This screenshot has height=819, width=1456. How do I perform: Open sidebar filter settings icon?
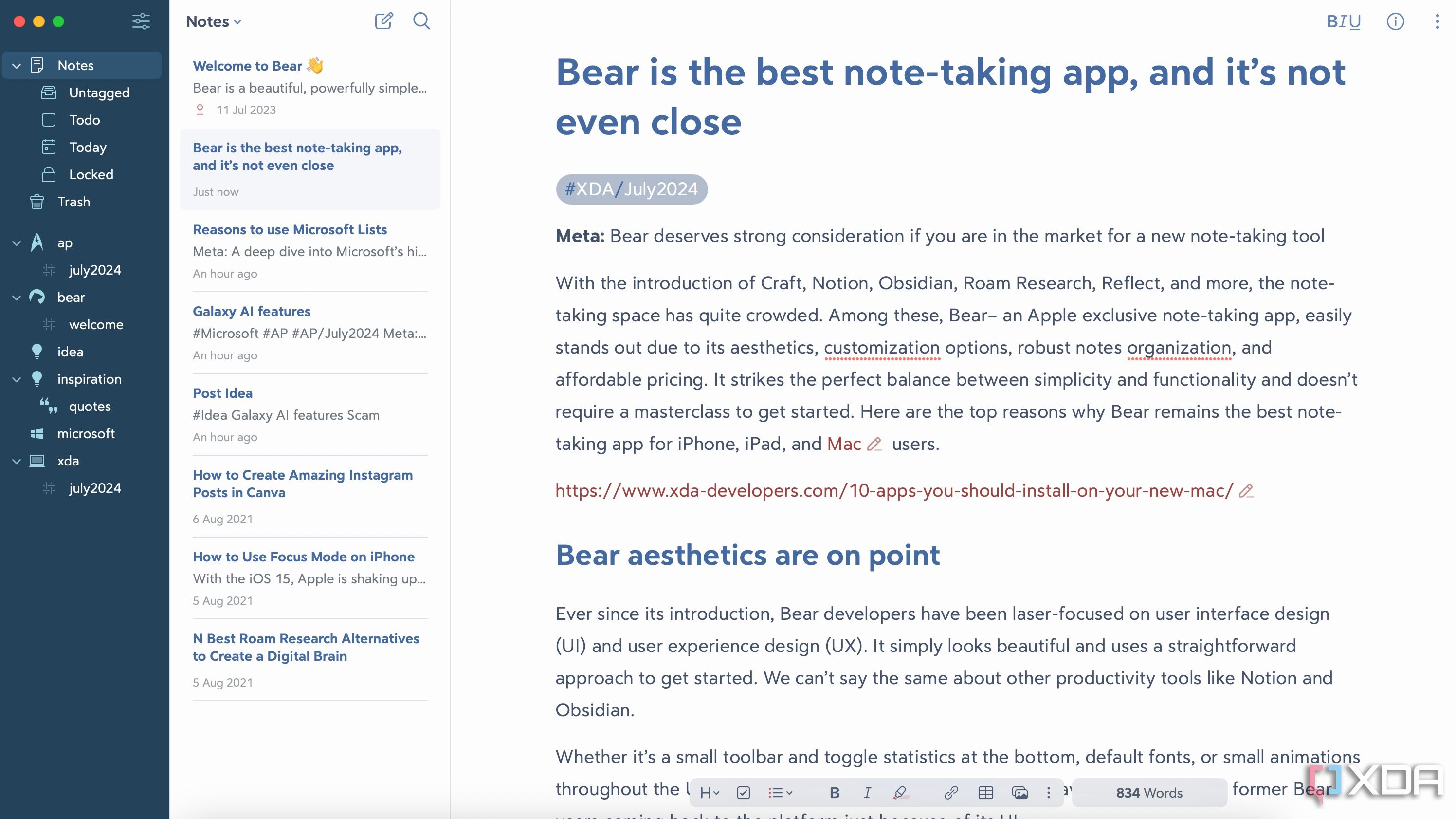pos(141,21)
